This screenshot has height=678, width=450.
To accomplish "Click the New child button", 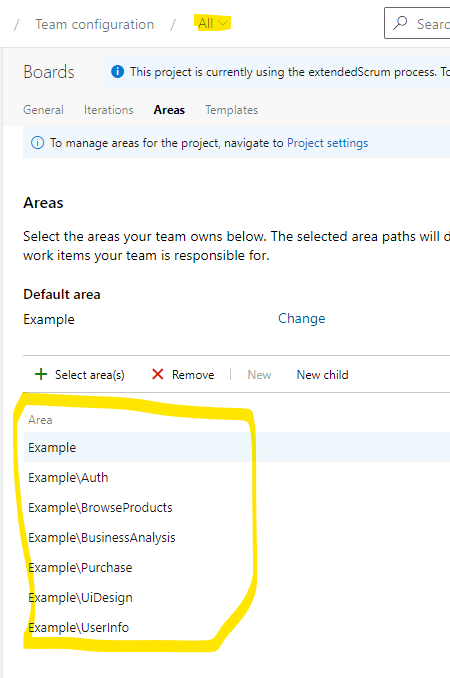I will [x=322, y=374].
